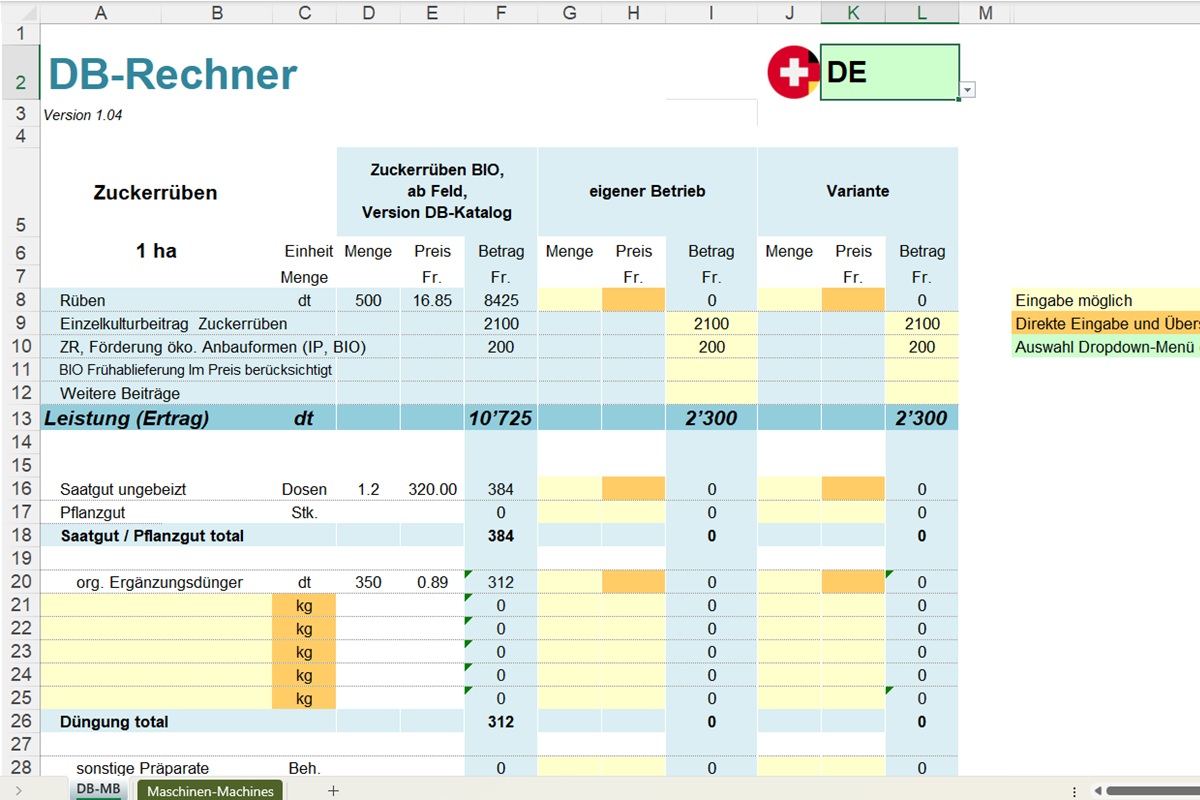Click the yellow Menge cell for Saatgut ungebeizt, Variante
Screen dimensions: 1200x800
(x=789, y=489)
